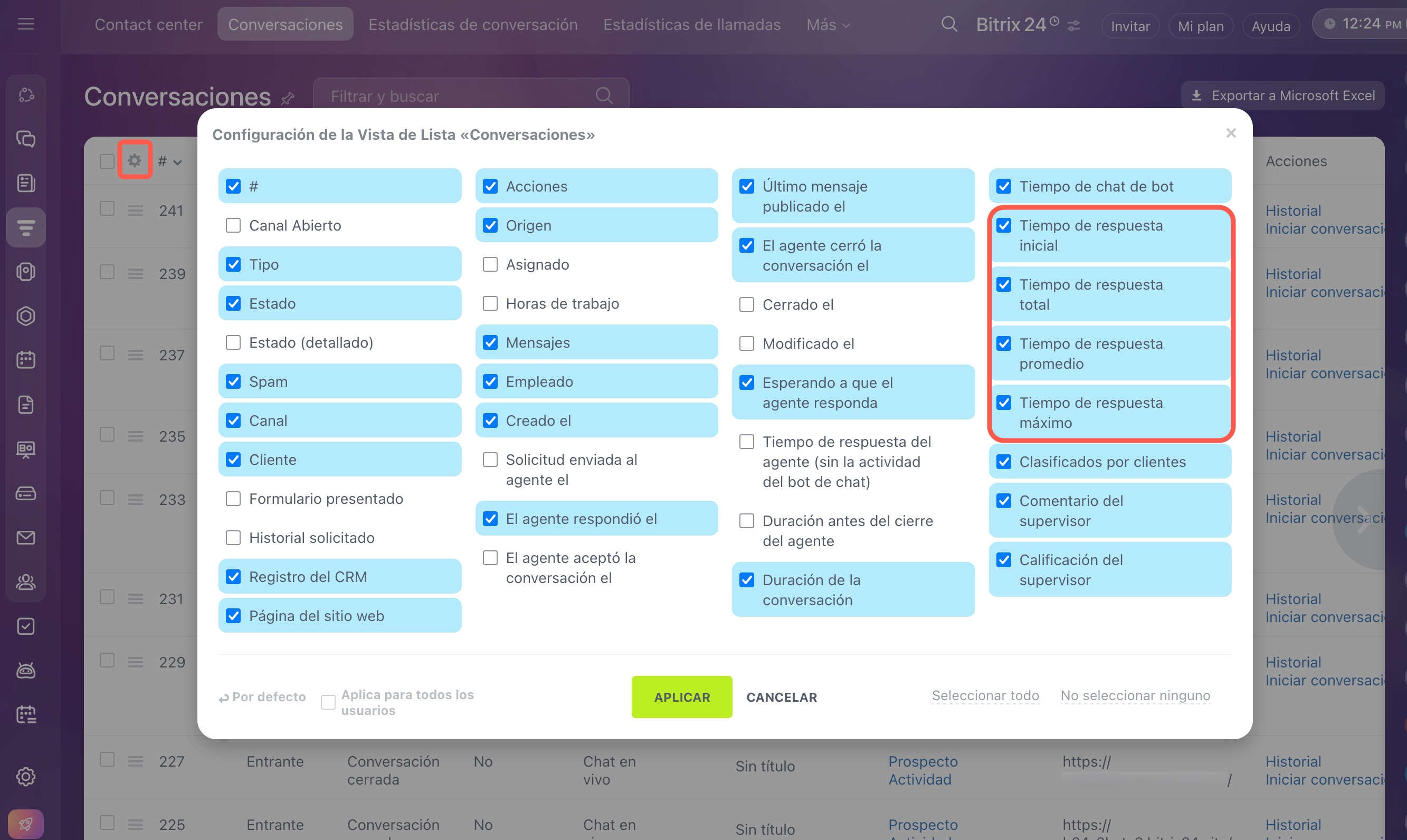Switch to Estadísticas de conversación tab

click(x=473, y=25)
